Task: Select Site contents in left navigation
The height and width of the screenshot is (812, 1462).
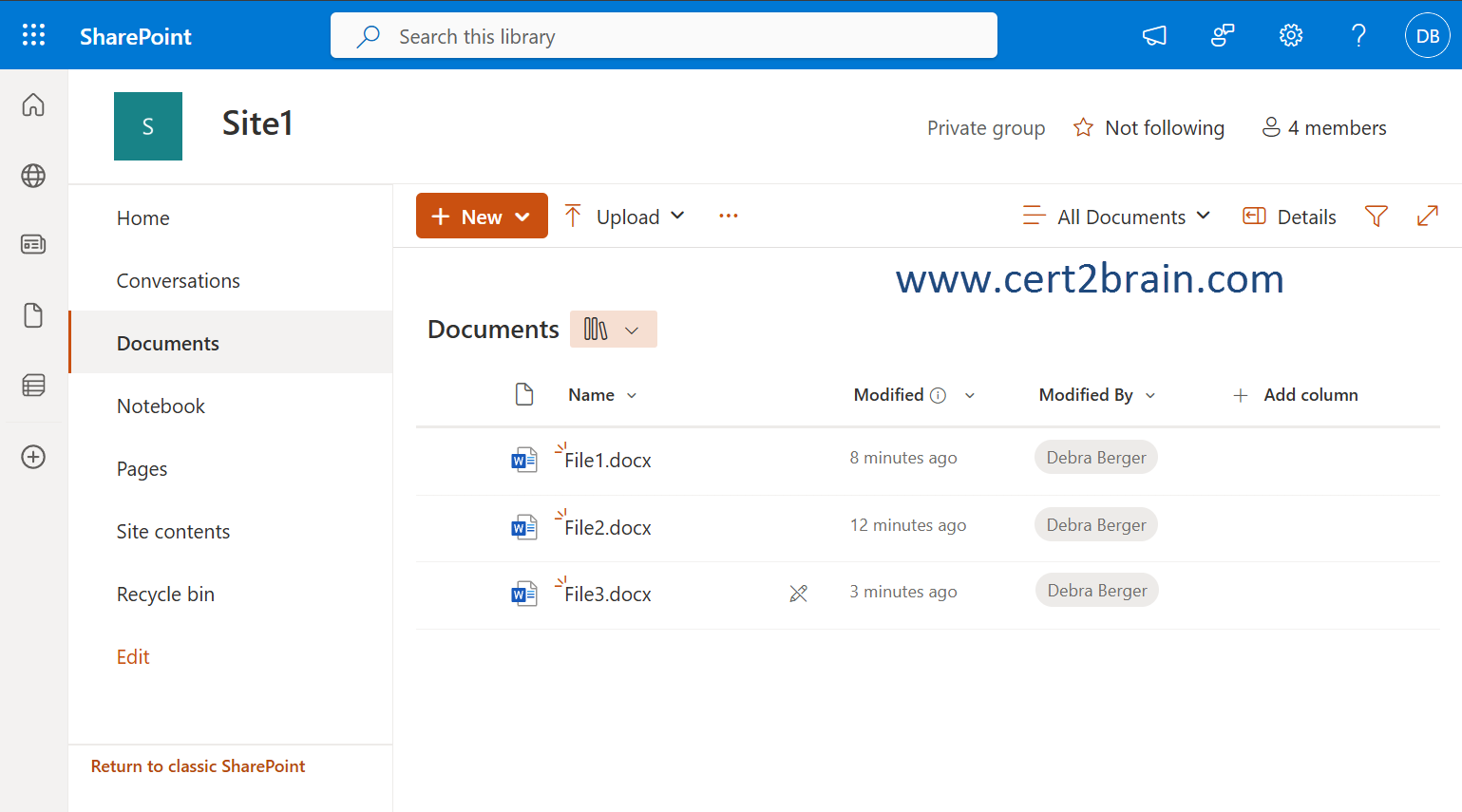Action: pyautogui.click(x=173, y=532)
